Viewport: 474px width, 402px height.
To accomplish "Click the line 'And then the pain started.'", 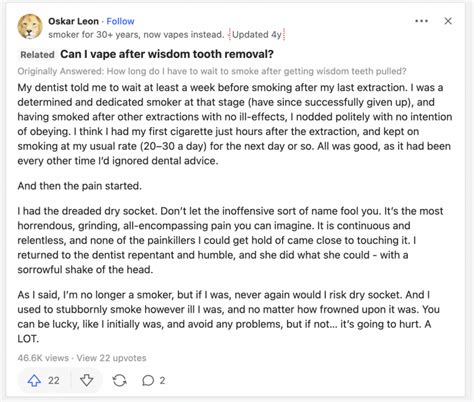I will click(80, 186).
